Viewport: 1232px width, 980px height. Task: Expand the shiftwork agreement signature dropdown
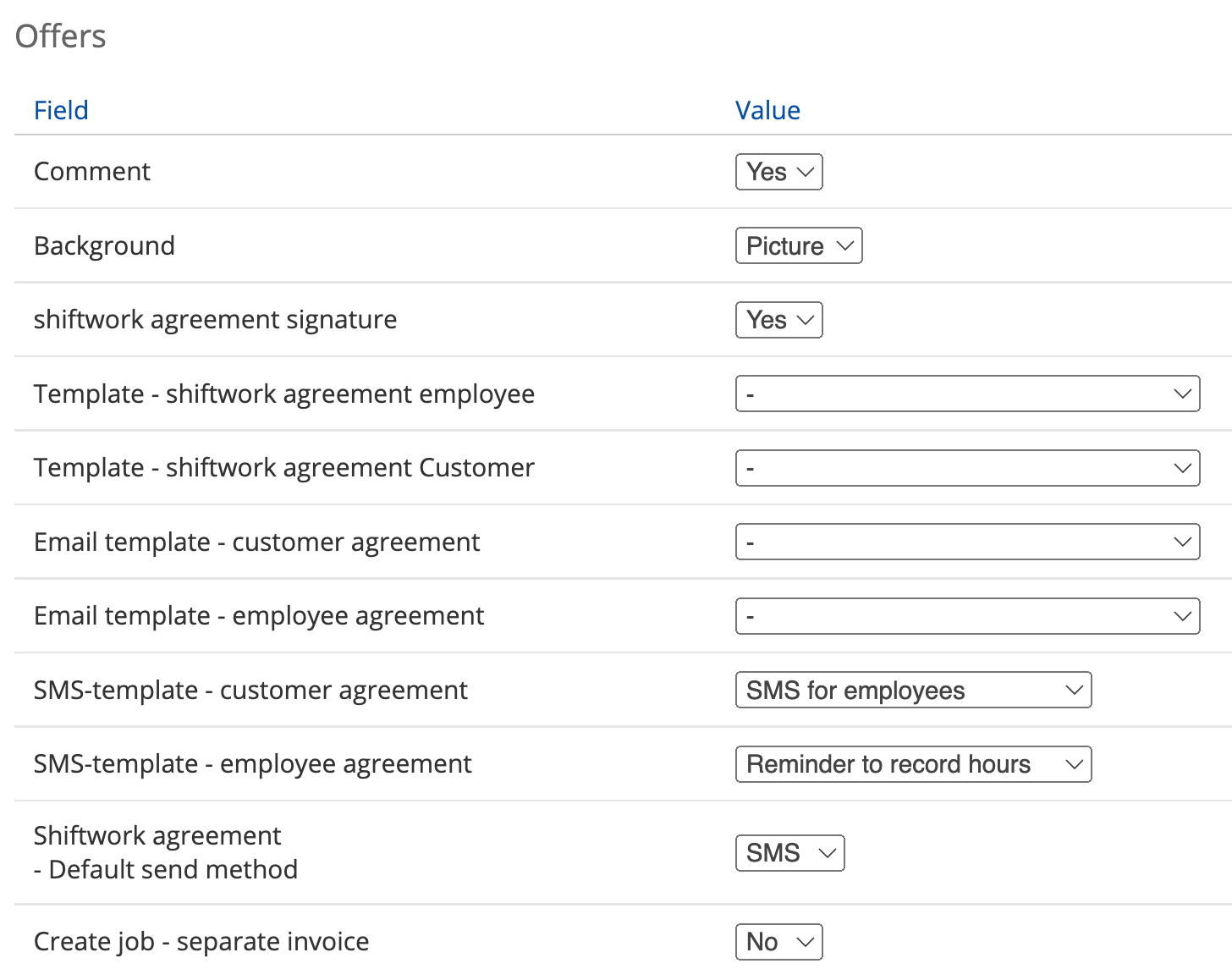click(778, 320)
